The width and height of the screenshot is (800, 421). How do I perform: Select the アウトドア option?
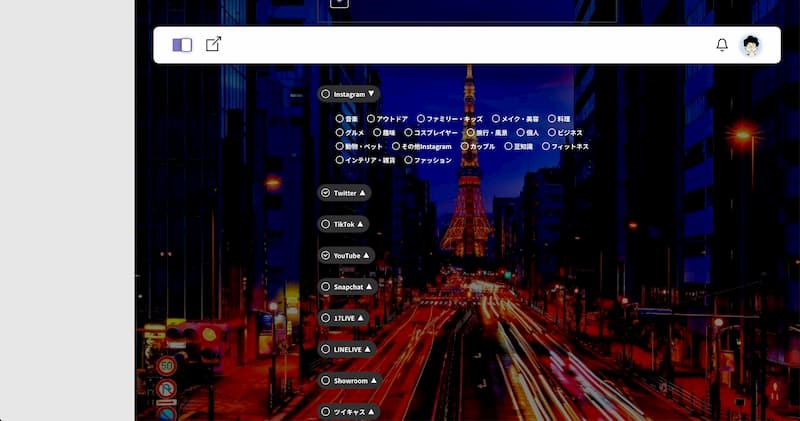pyautogui.click(x=387, y=119)
